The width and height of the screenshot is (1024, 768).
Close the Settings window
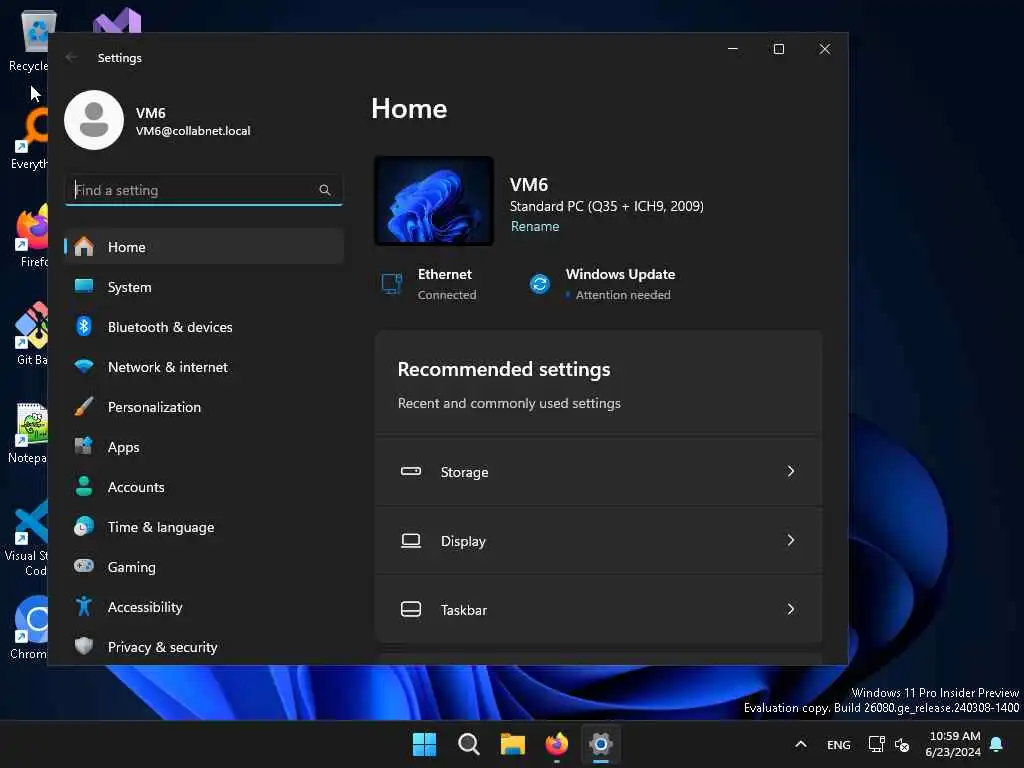(825, 49)
